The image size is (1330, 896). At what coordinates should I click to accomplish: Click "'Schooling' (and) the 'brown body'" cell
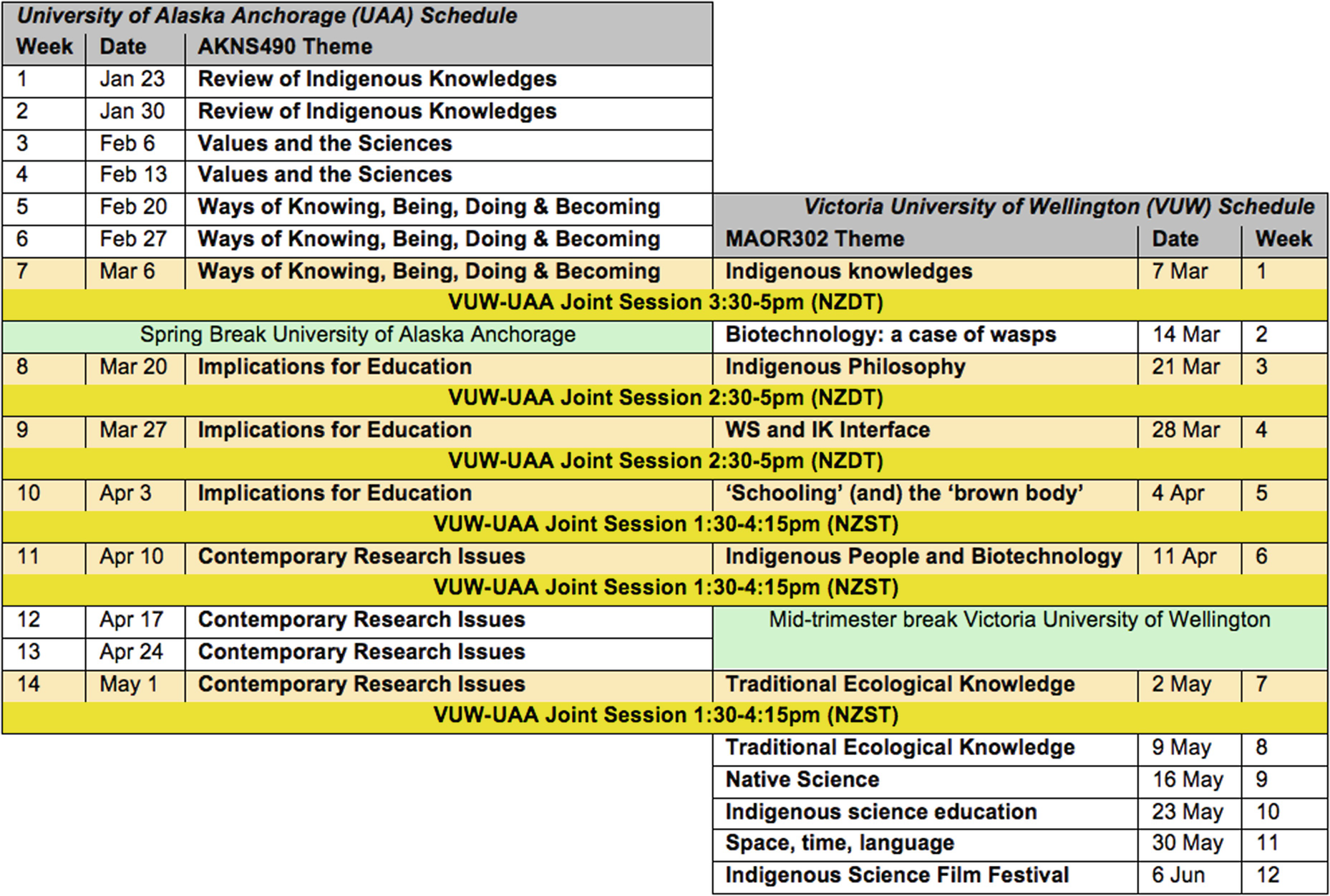(x=925, y=495)
